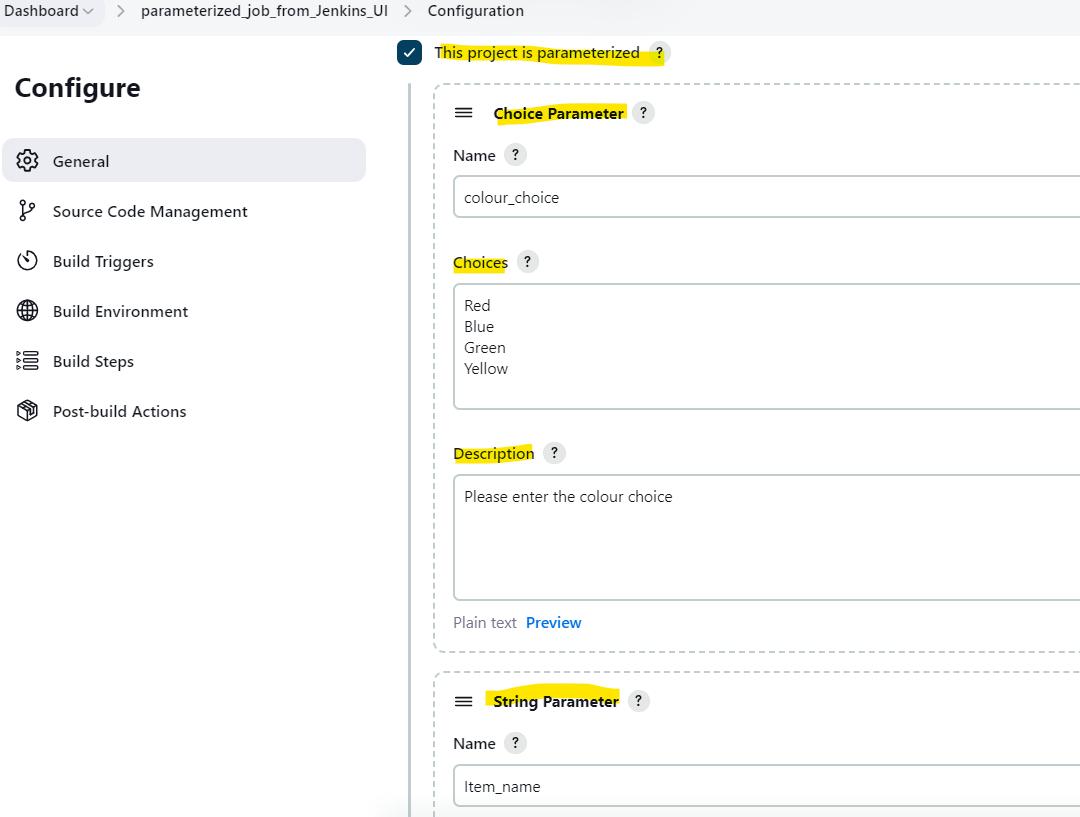Click help icon next to Choices label

pos(527,262)
